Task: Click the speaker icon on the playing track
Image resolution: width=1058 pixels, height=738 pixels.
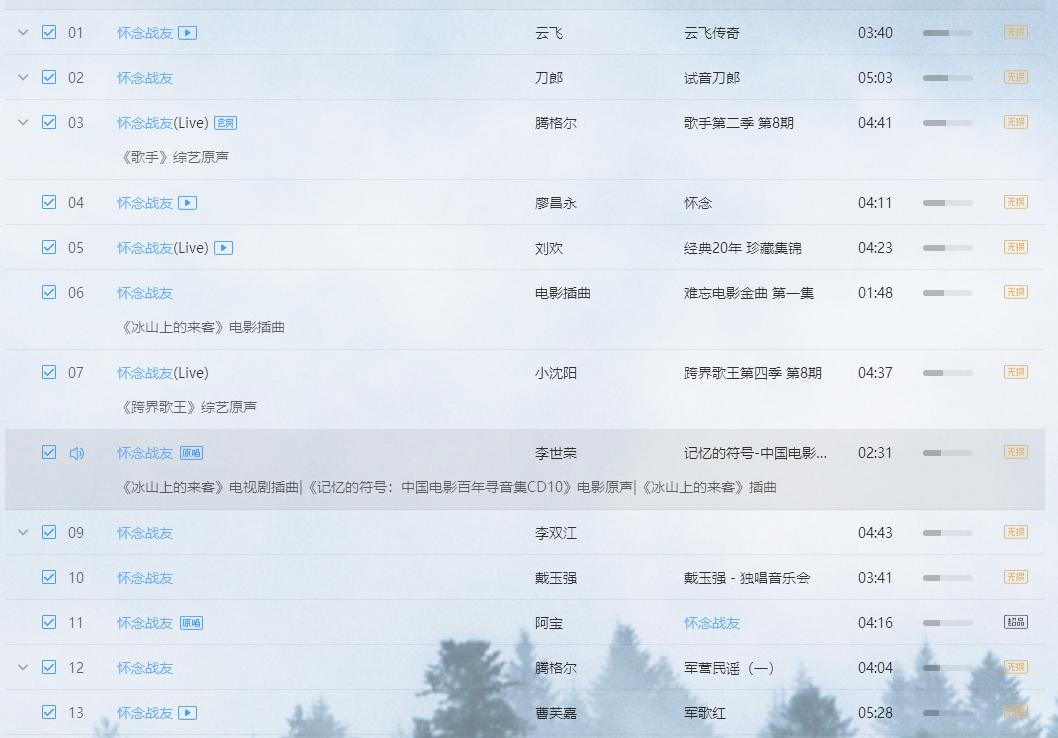Action: [x=76, y=453]
